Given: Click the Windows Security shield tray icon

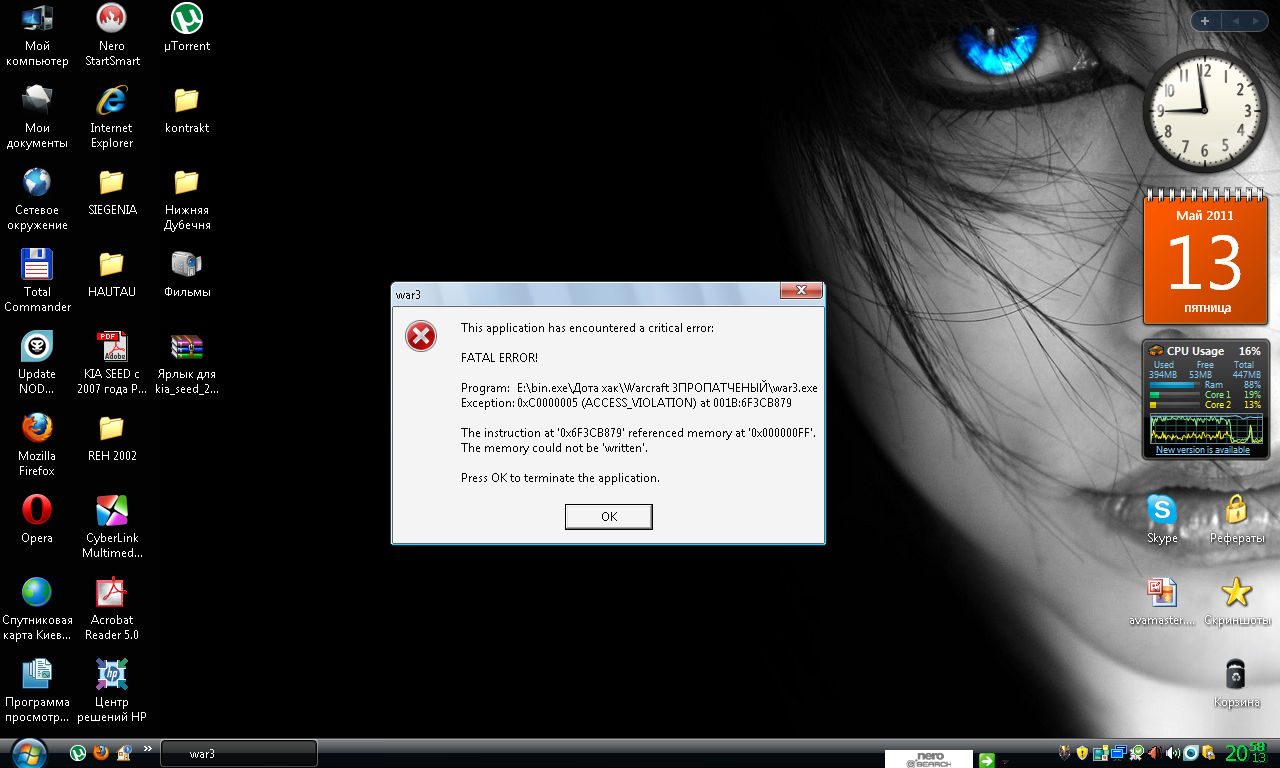Looking at the screenshot, I should 1081,753.
